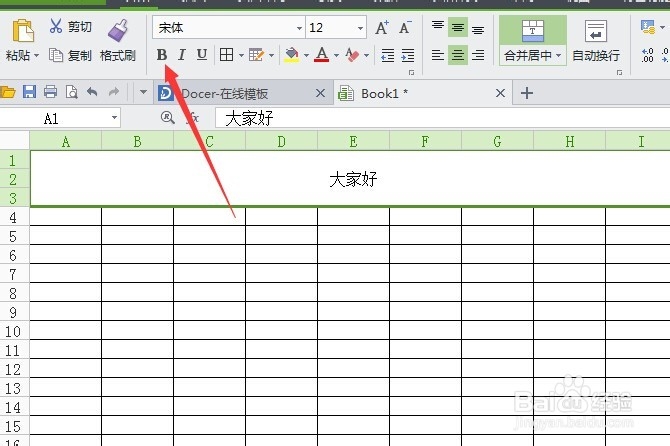Click the Copy (复制) button
Image resolution: width=670 pixels, height=446 pixels.
70,56
